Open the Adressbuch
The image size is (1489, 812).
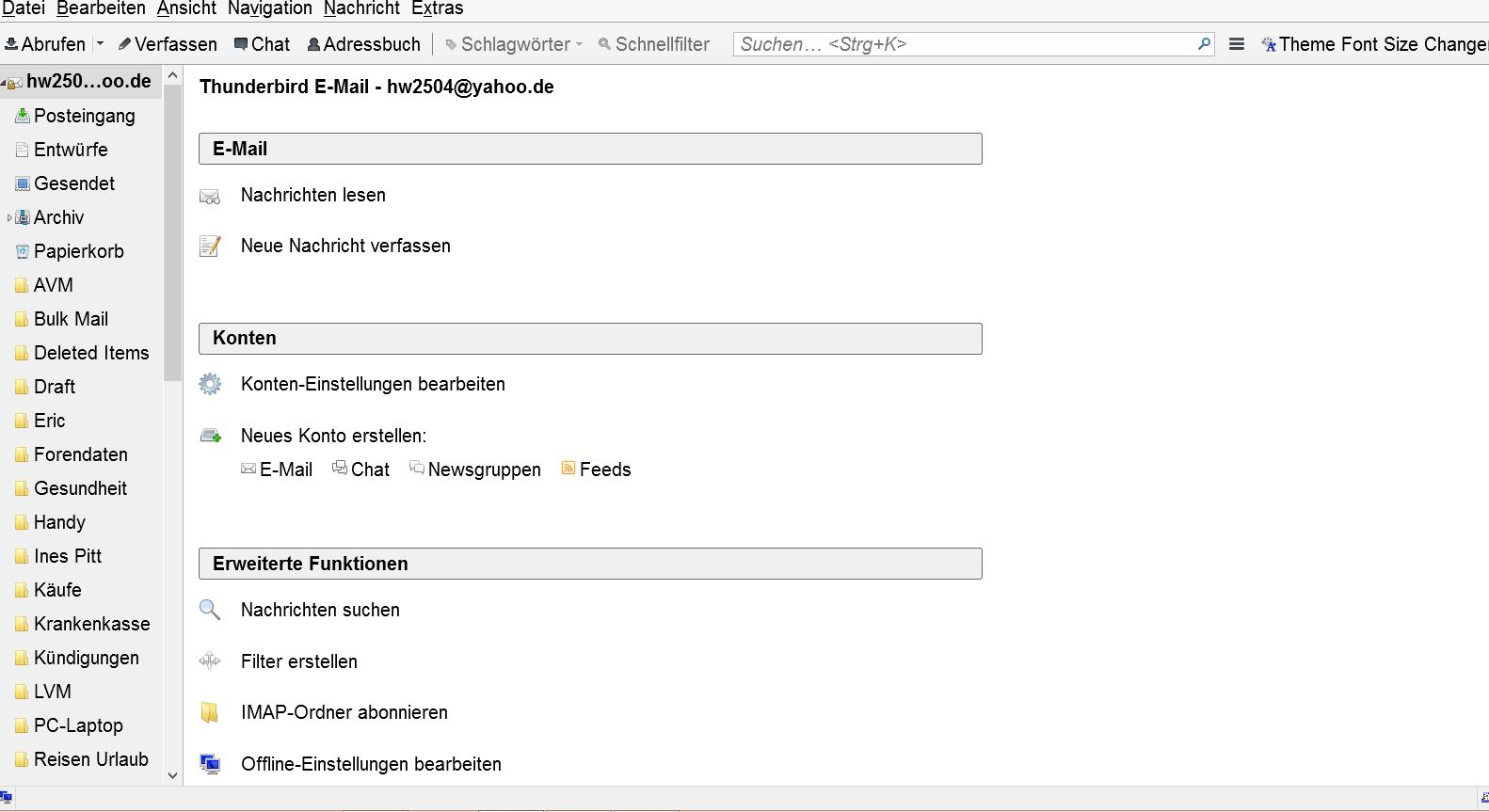[x=364, y=44]
